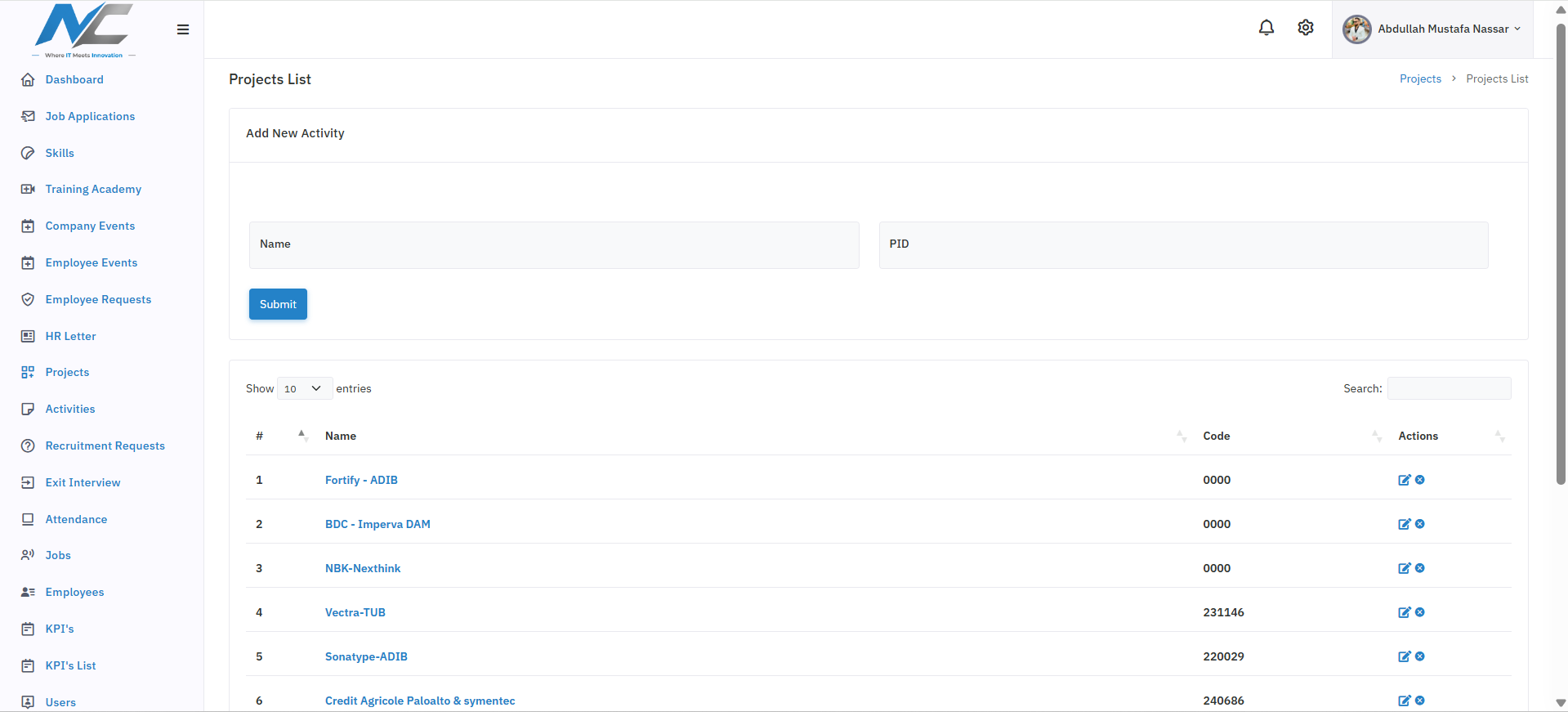Click the HR Letter sidebar icon
Image resolution: width=1568 pixels, height=712 pixels.
pos(28,336)
